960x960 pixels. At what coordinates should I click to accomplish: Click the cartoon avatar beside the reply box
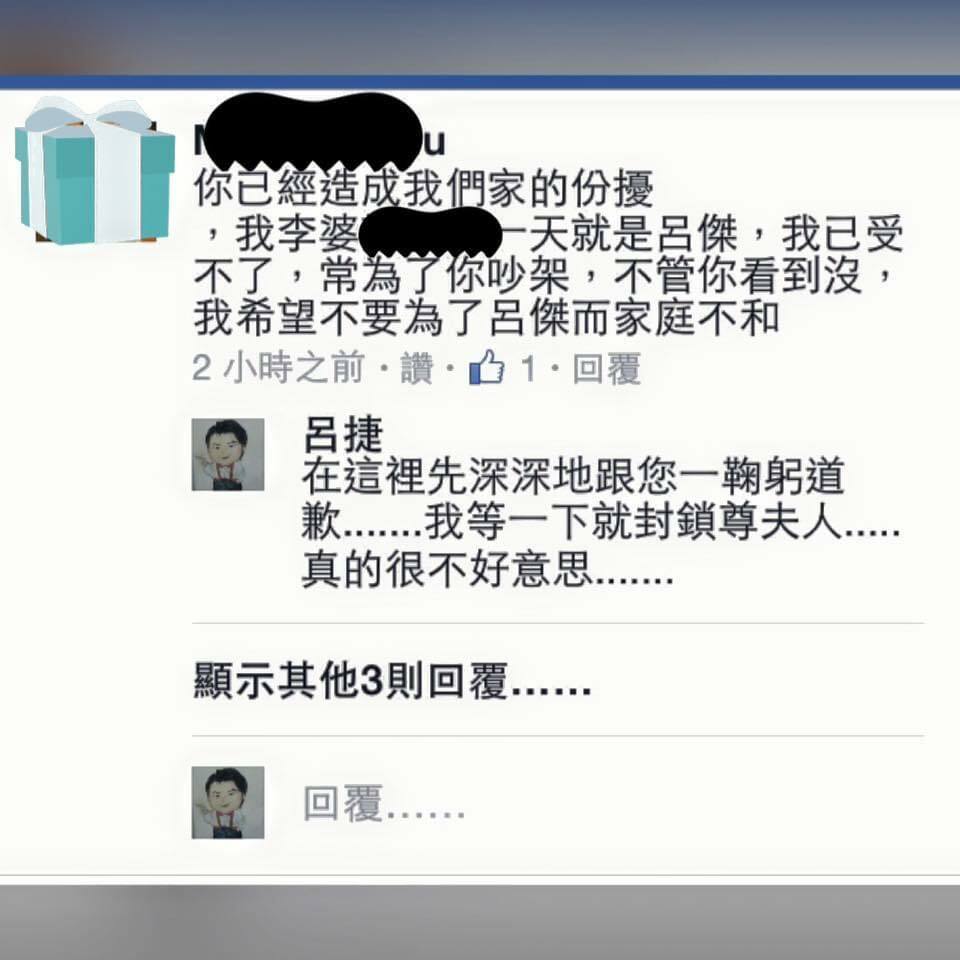pyautogui.click(x=228, y=802)
